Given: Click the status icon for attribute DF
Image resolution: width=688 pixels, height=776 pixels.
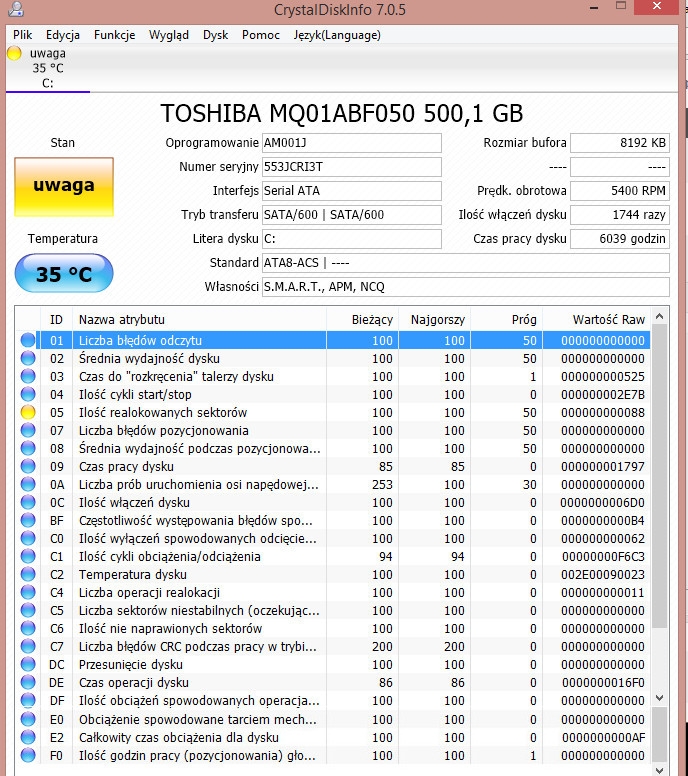Looking at the screenshot, I should click(28, 700).
